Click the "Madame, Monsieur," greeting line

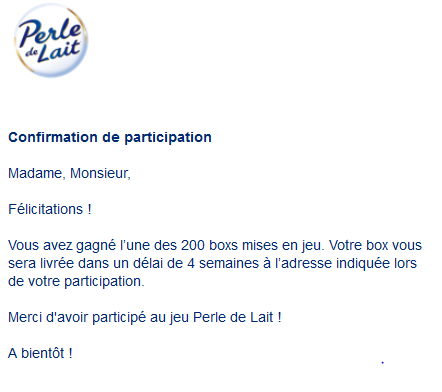coord(69,173)
